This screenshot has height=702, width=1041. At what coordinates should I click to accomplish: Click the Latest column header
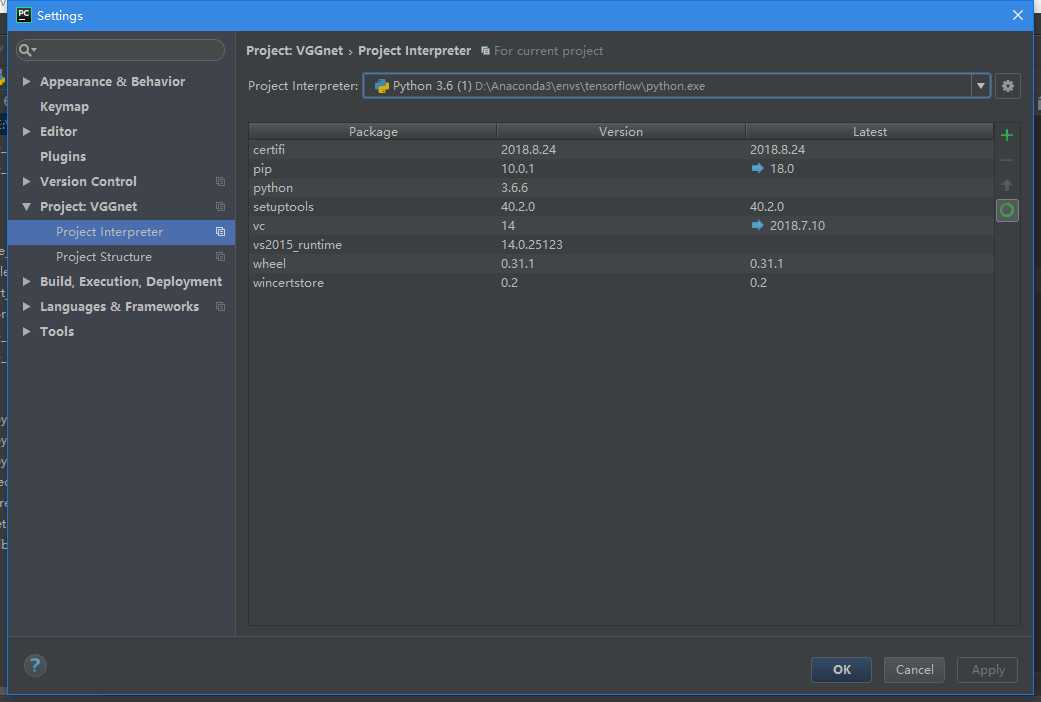pyautogui.click(x=869, y=132)
